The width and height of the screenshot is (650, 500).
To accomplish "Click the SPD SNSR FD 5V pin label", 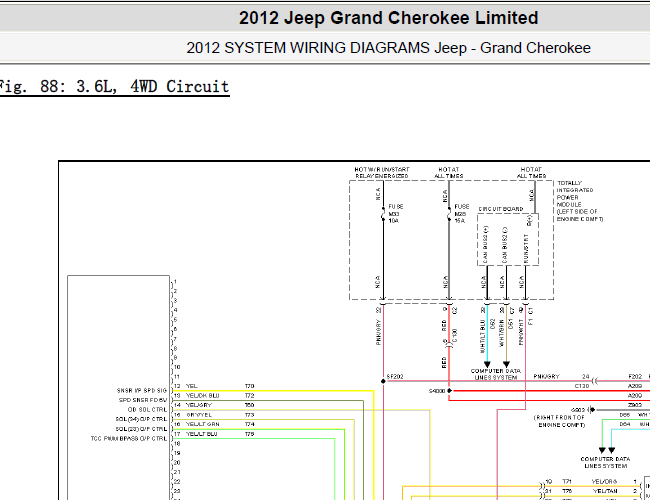I will [x=143, y=400].
